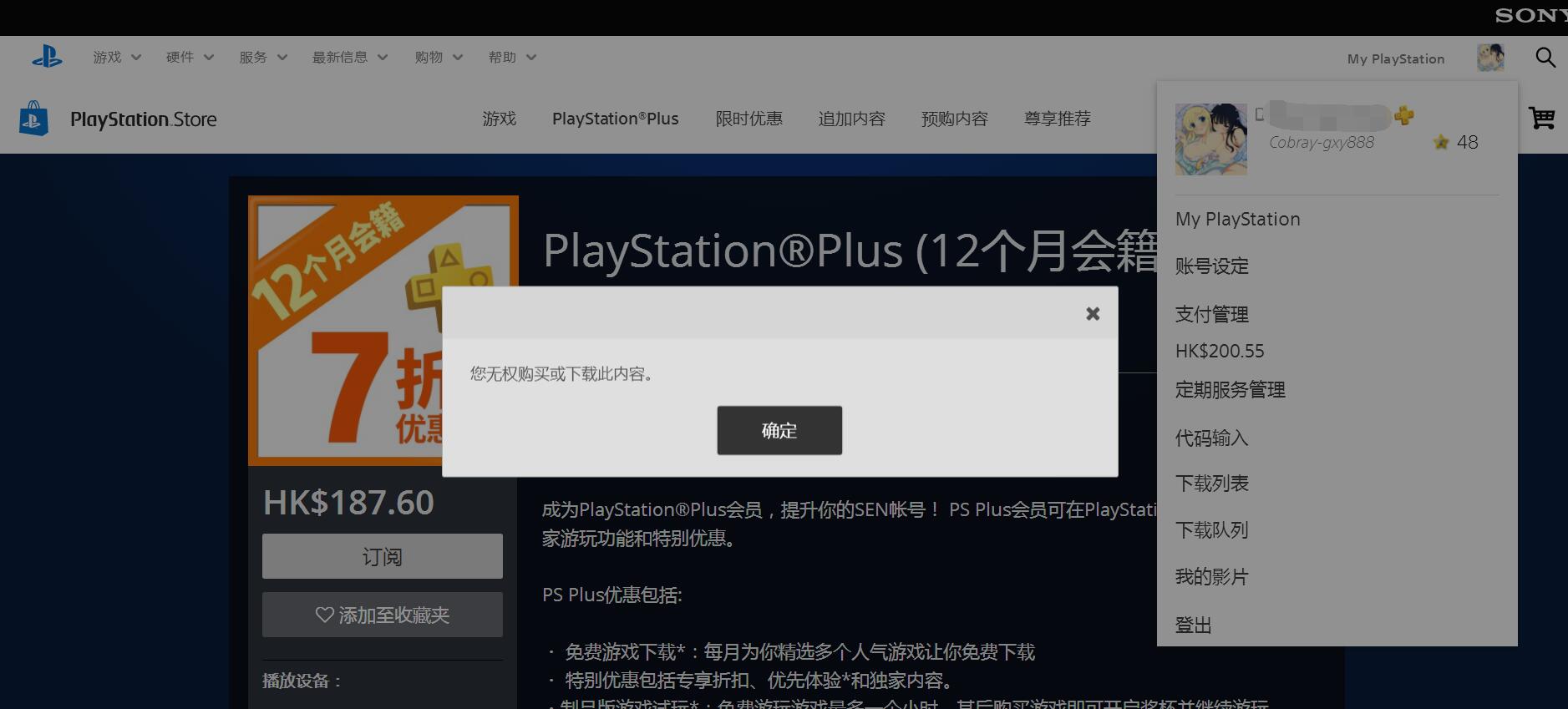Viewport: 1568px width, 709px height.
Task: Select 代码输入 from account menu
Action: click(x=1211, y=438)
